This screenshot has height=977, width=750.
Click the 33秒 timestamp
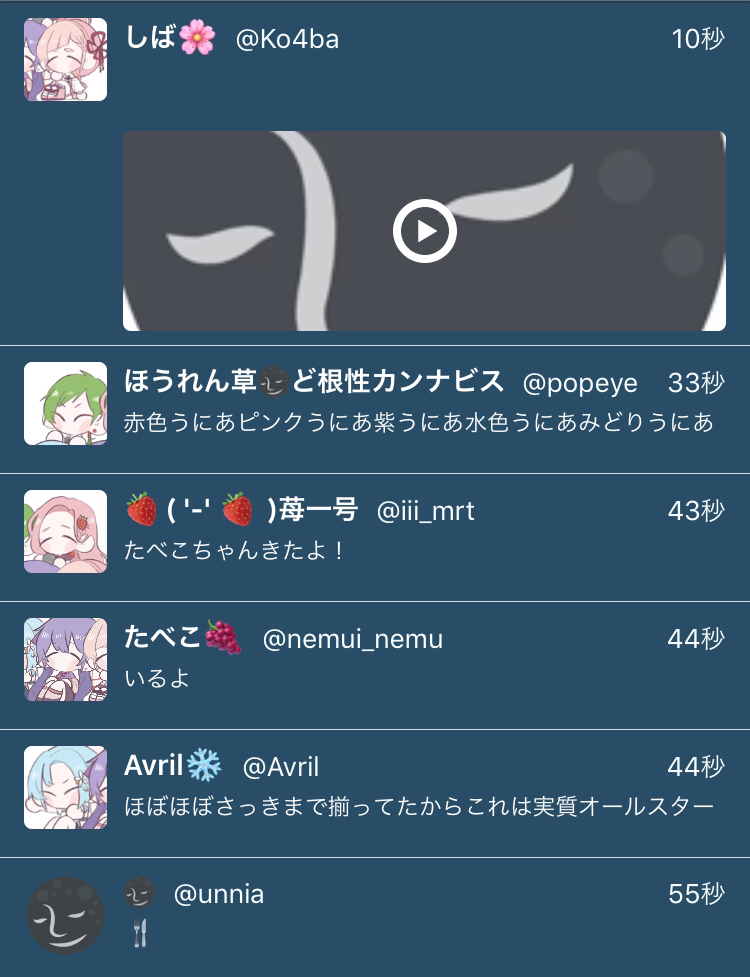[x=696, y=383]
